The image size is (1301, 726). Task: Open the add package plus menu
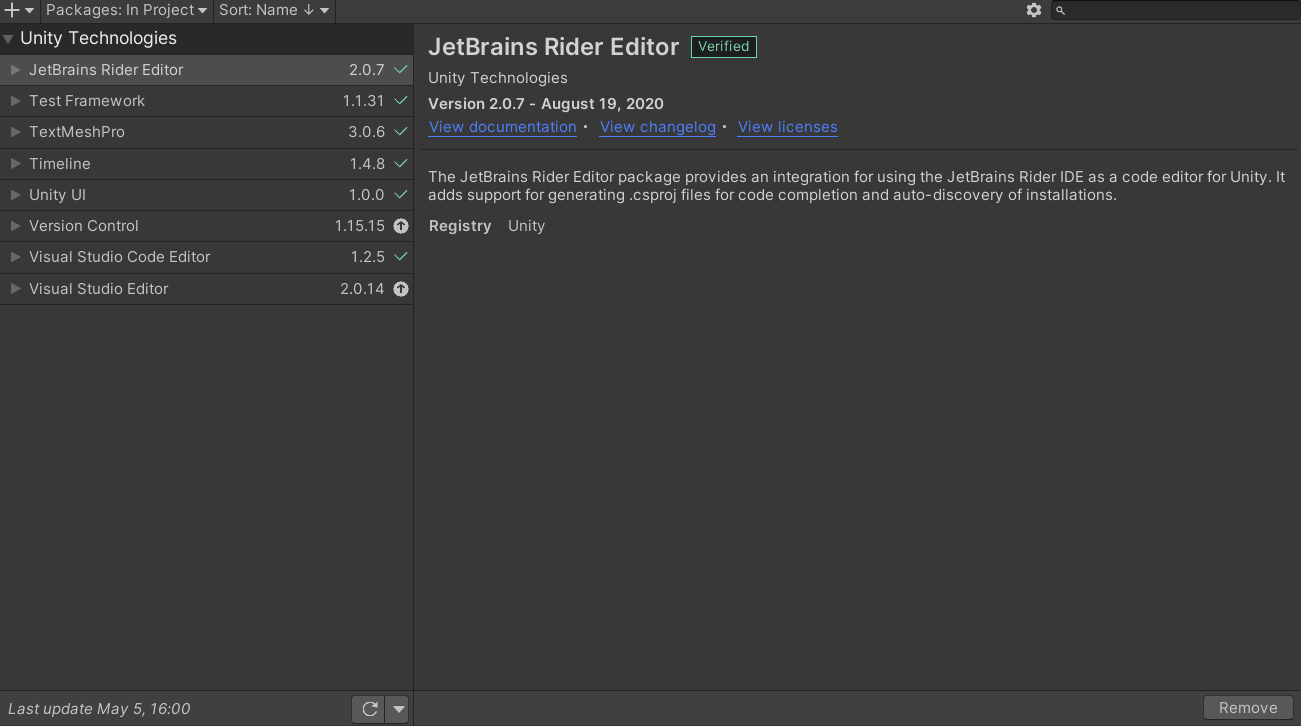pos(20,10)
